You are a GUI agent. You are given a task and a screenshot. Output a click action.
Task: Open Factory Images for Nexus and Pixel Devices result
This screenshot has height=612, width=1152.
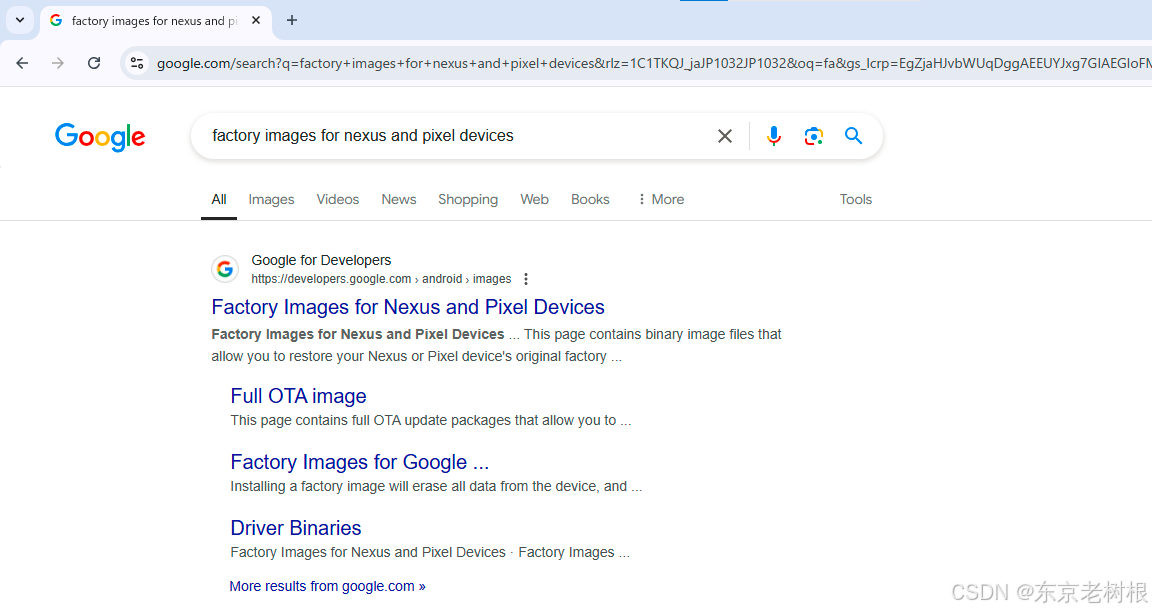pyautogui.click(x=408, y=307)
